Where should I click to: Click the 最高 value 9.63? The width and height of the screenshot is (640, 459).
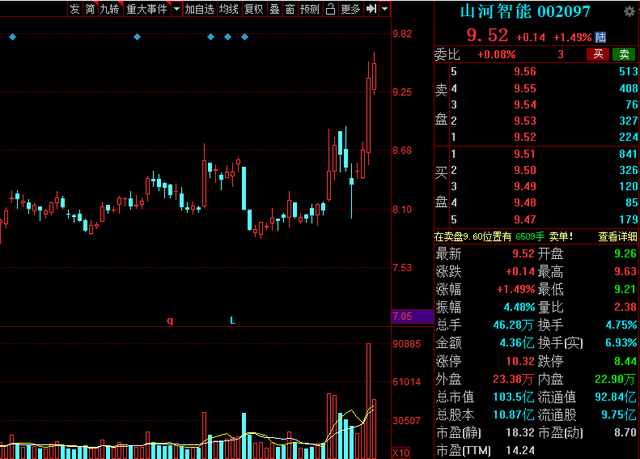pos(625,272)
